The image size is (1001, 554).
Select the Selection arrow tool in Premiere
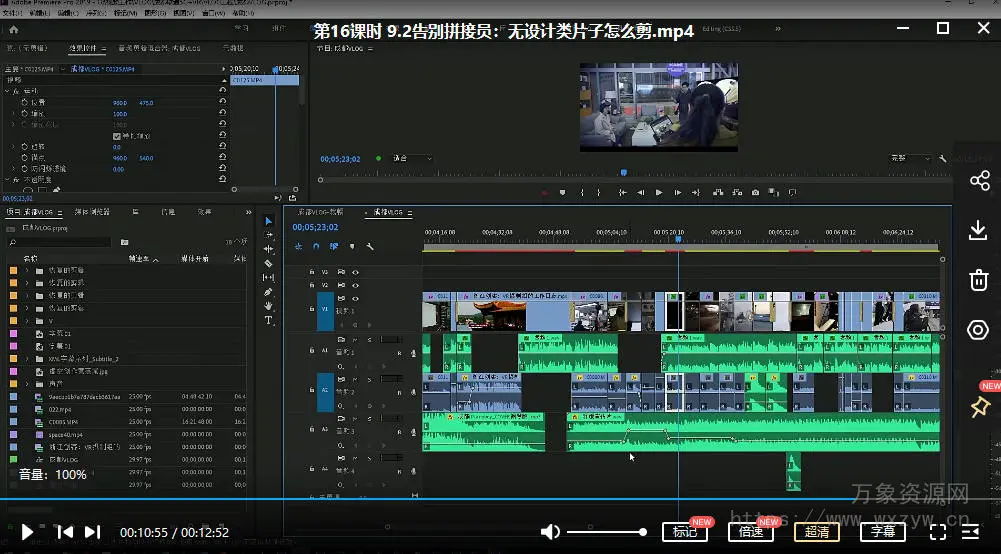coord(268,221)
